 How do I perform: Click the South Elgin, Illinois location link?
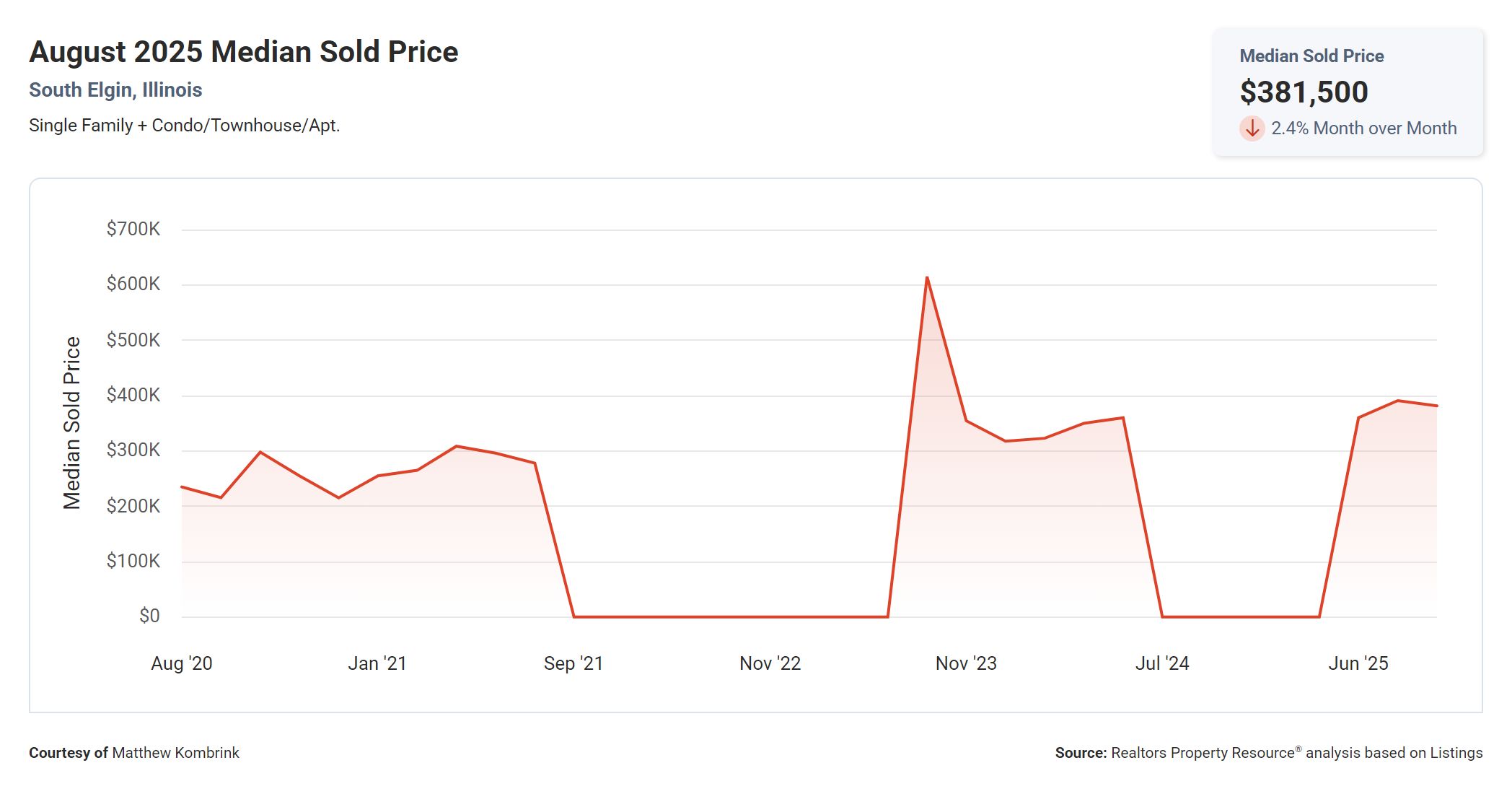pos(115,90)
